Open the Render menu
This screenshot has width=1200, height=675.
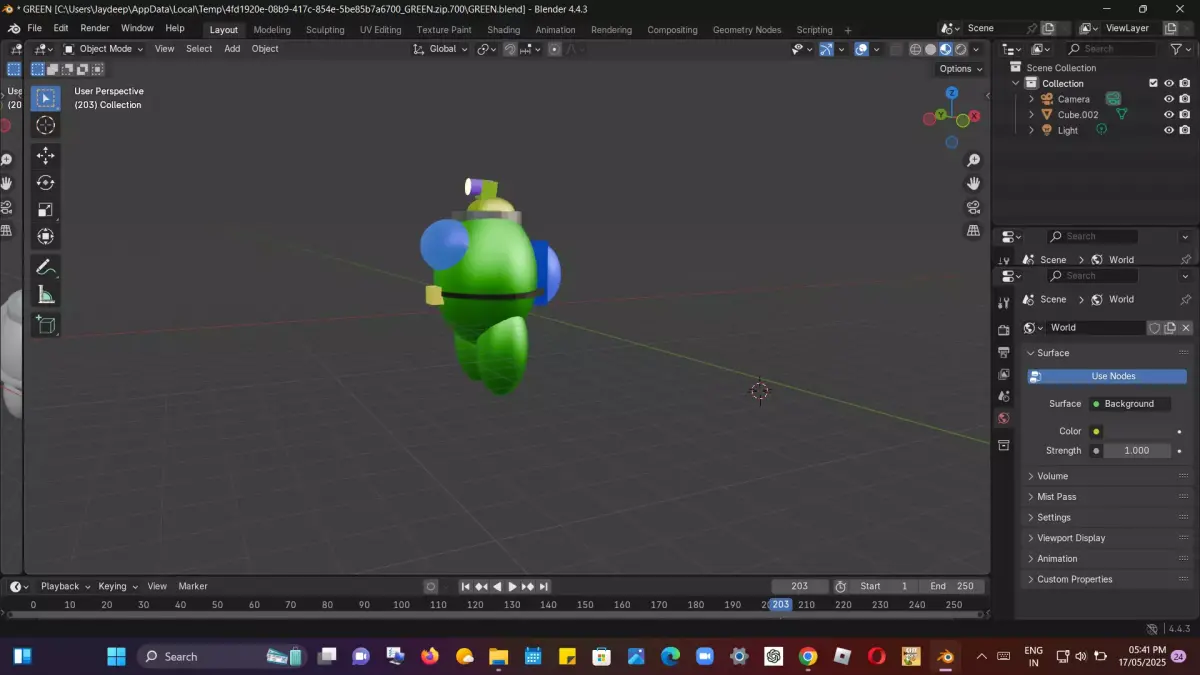click(x=95, y=28)
